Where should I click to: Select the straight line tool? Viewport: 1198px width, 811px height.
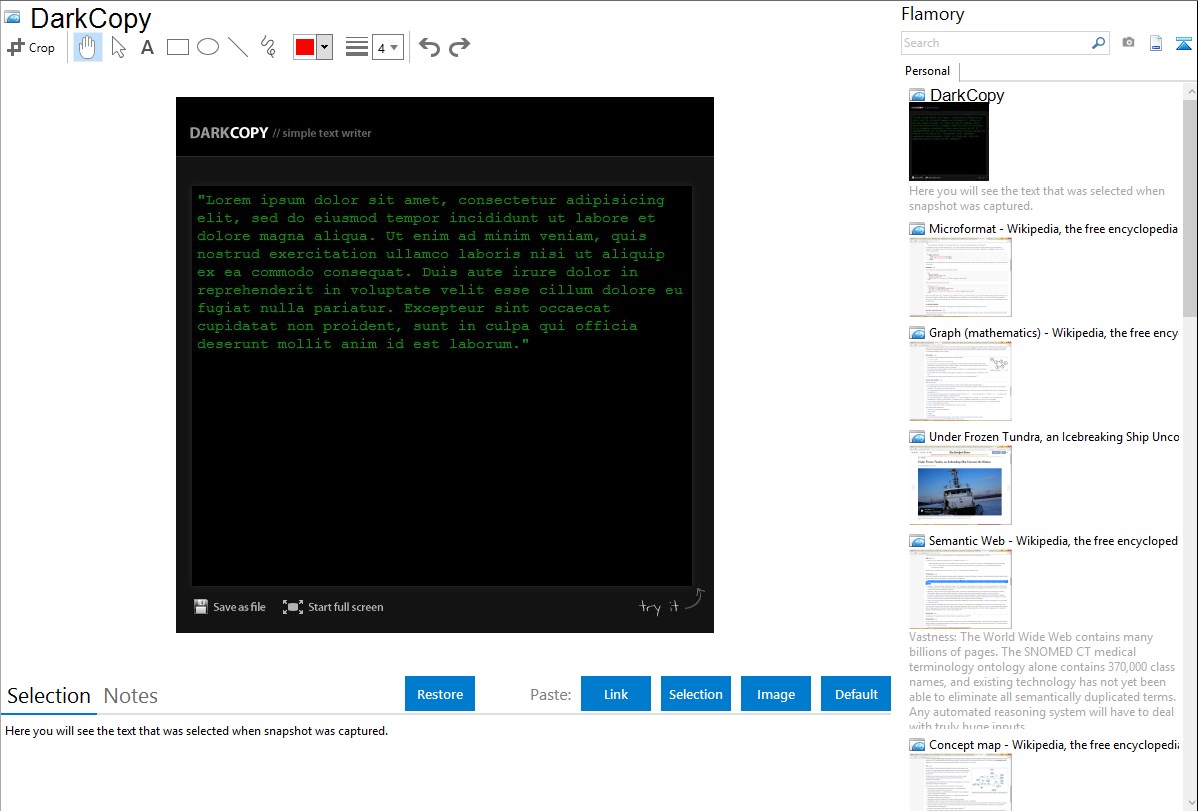238,47
